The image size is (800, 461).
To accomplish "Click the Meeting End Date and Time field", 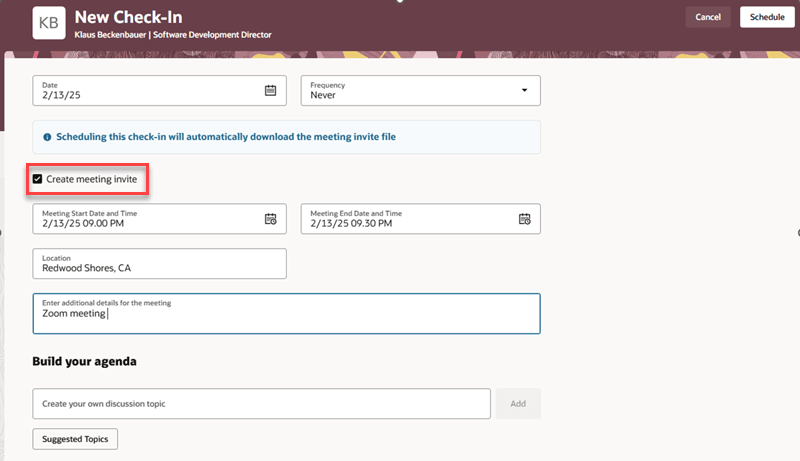I will point(420,219).
